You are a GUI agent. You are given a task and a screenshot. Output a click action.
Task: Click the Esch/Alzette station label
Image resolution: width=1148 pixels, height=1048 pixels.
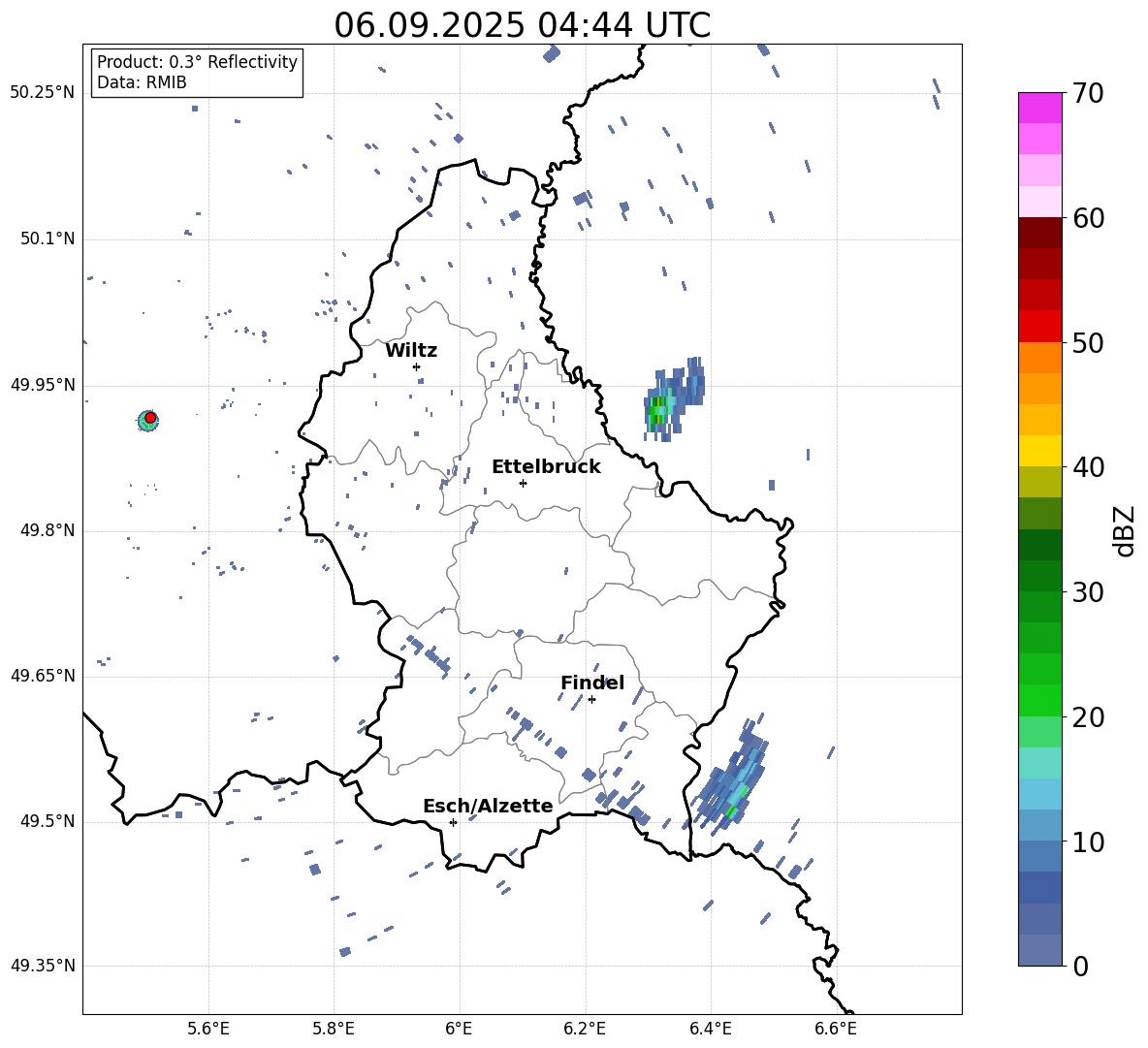[488, 806]
